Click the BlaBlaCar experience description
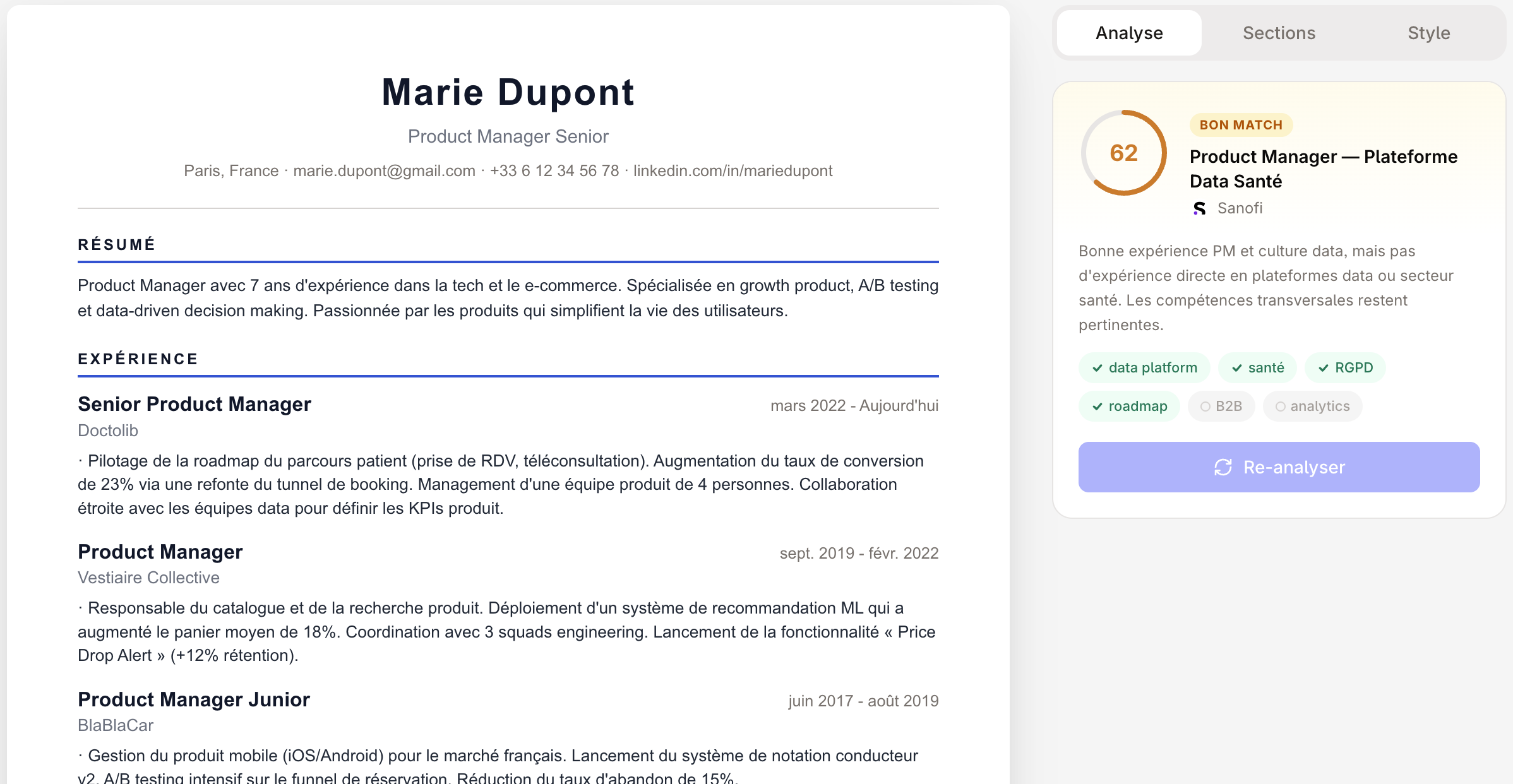Image resolution: width=1513 pixels, height=784 pixels. click(498, 765)
